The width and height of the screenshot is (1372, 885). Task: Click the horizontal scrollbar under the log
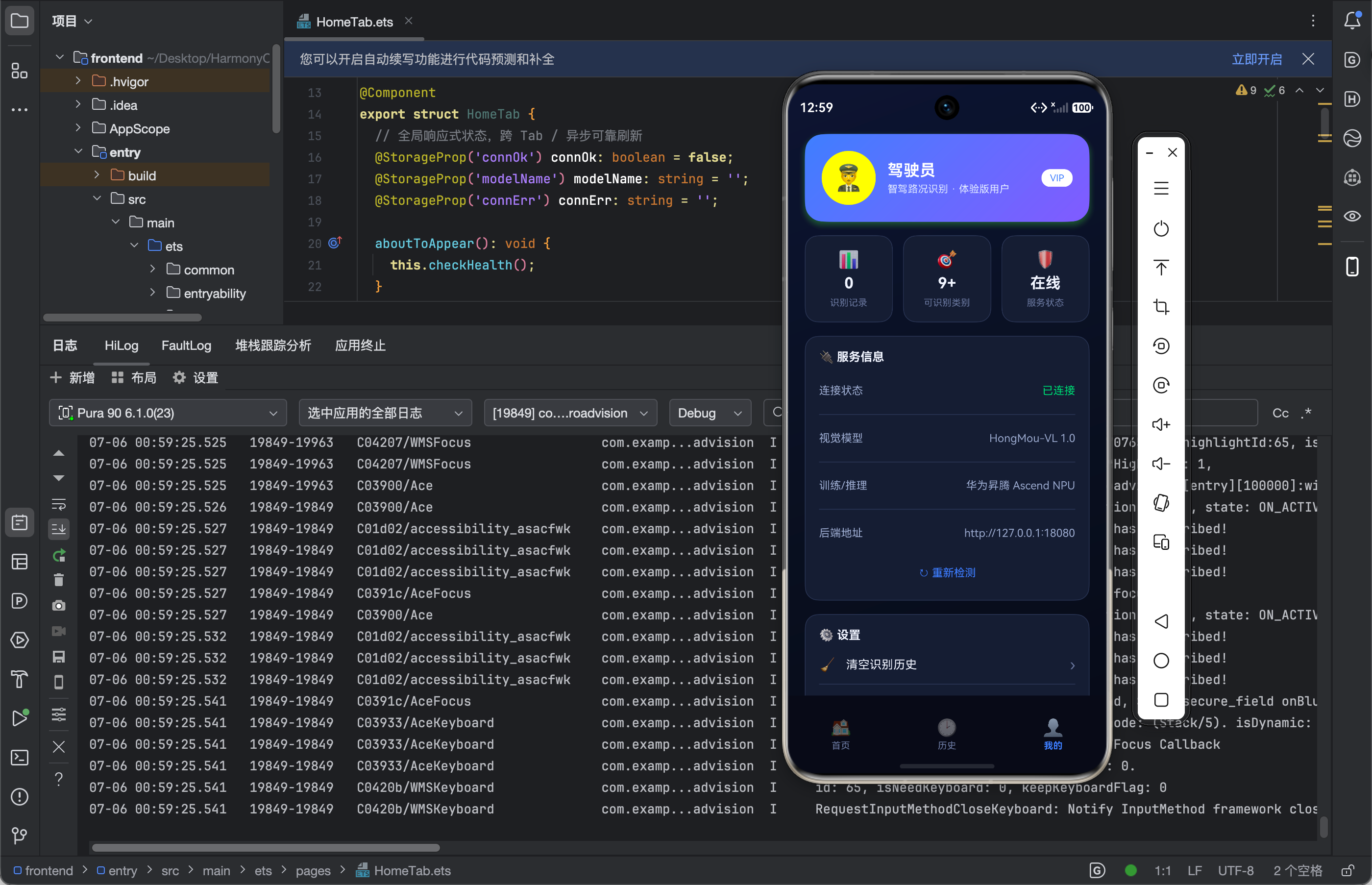click(x=266, y=848)
